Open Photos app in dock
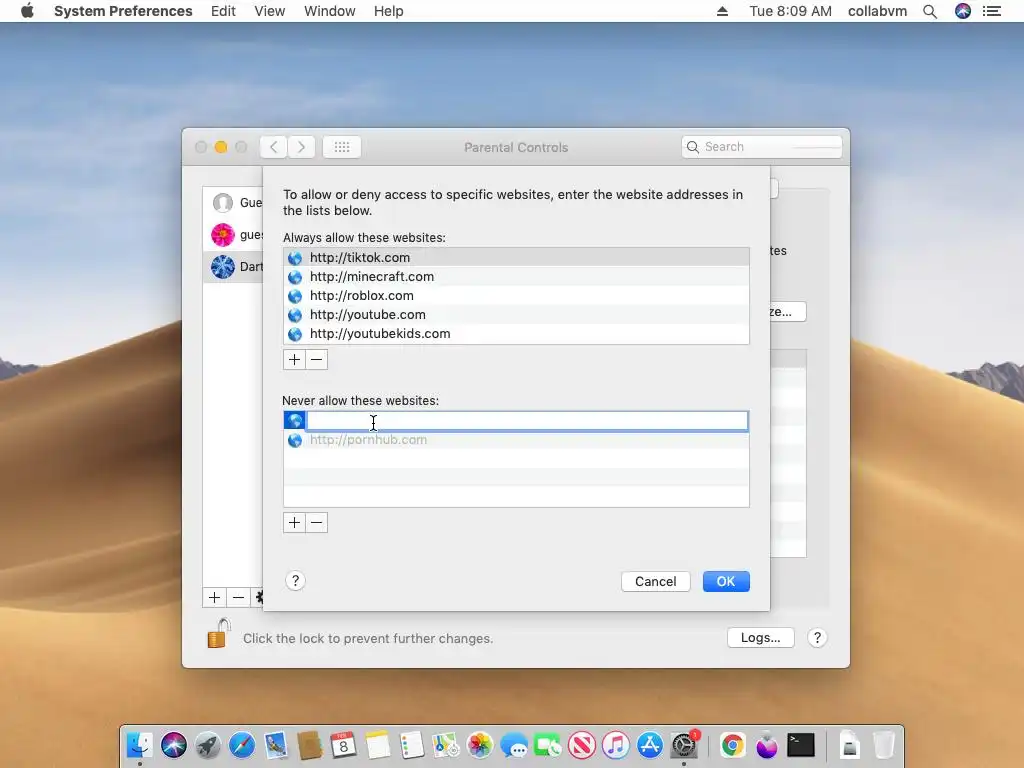 [479, 745]
